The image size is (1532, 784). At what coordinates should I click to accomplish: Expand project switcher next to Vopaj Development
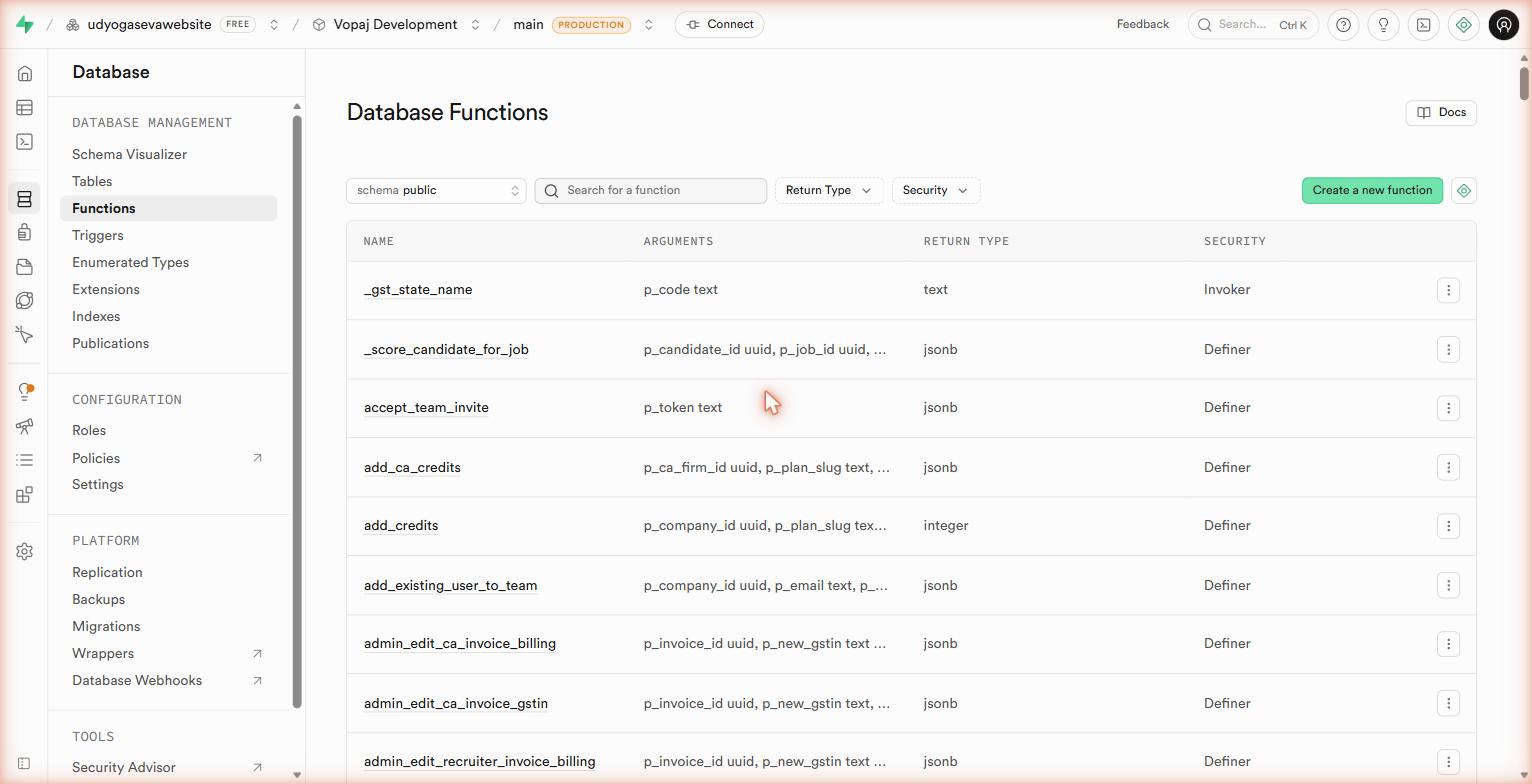coord(475,25)
